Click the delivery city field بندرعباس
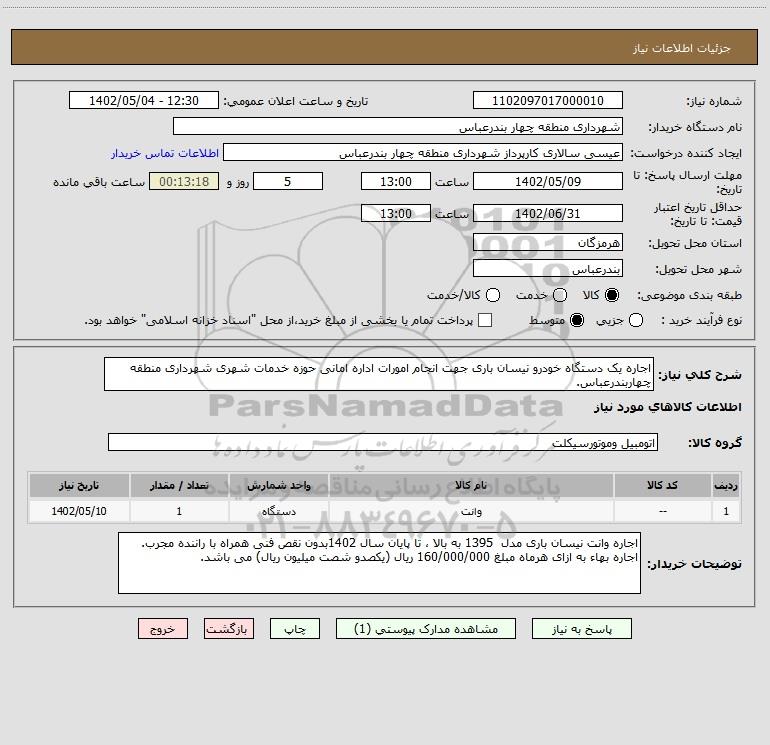770x745 pixels. 548,268
